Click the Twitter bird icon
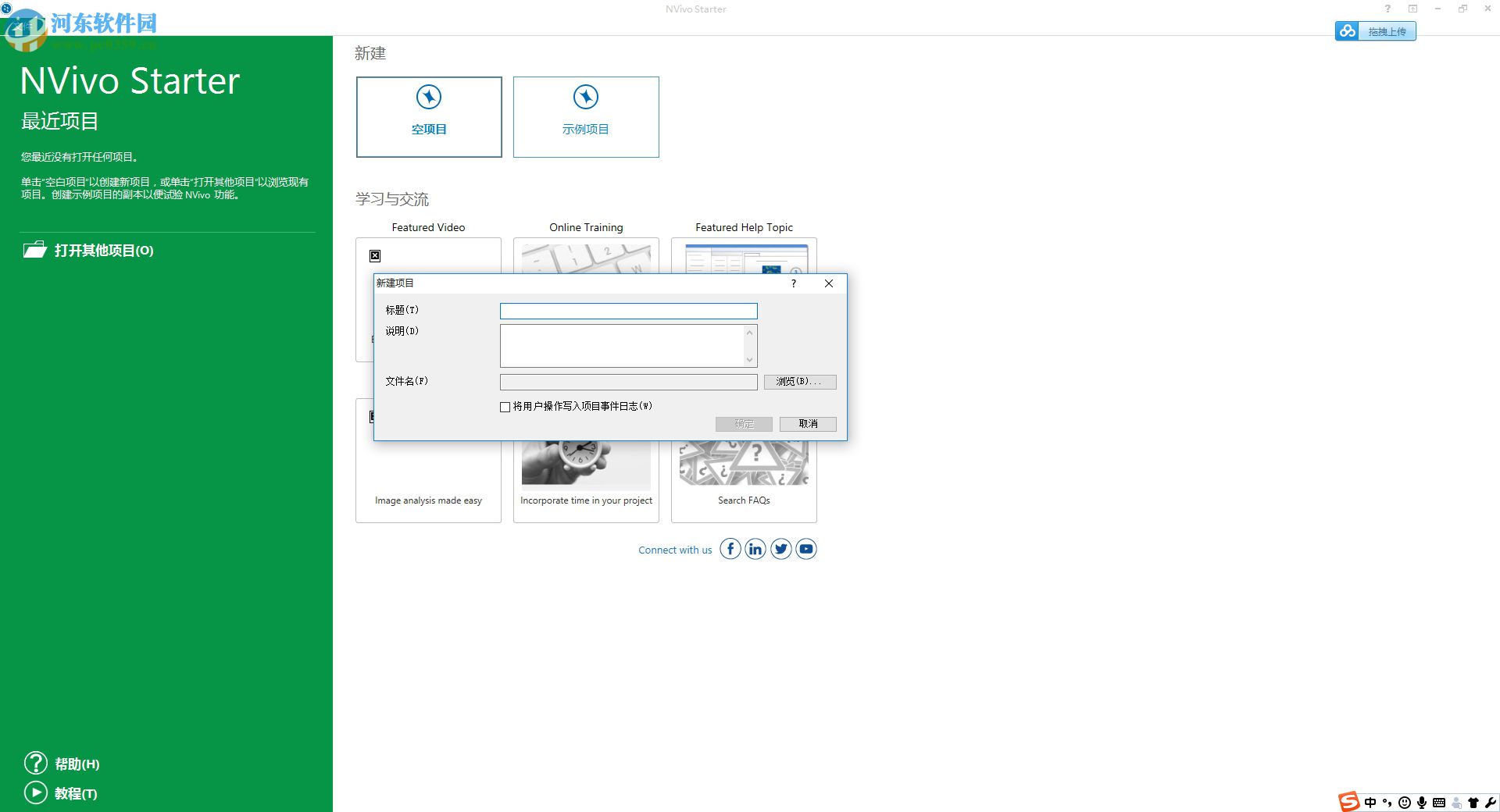Viewport: 1500px width, 812px height. (780, 549)
